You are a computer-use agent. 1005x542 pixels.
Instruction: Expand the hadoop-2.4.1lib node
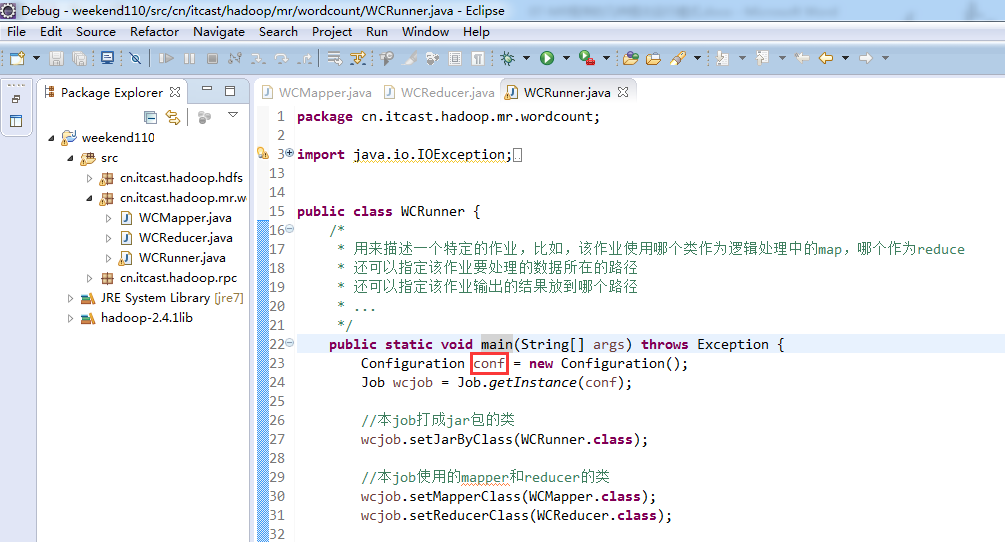pyautogui.click(x=70, y=318)
